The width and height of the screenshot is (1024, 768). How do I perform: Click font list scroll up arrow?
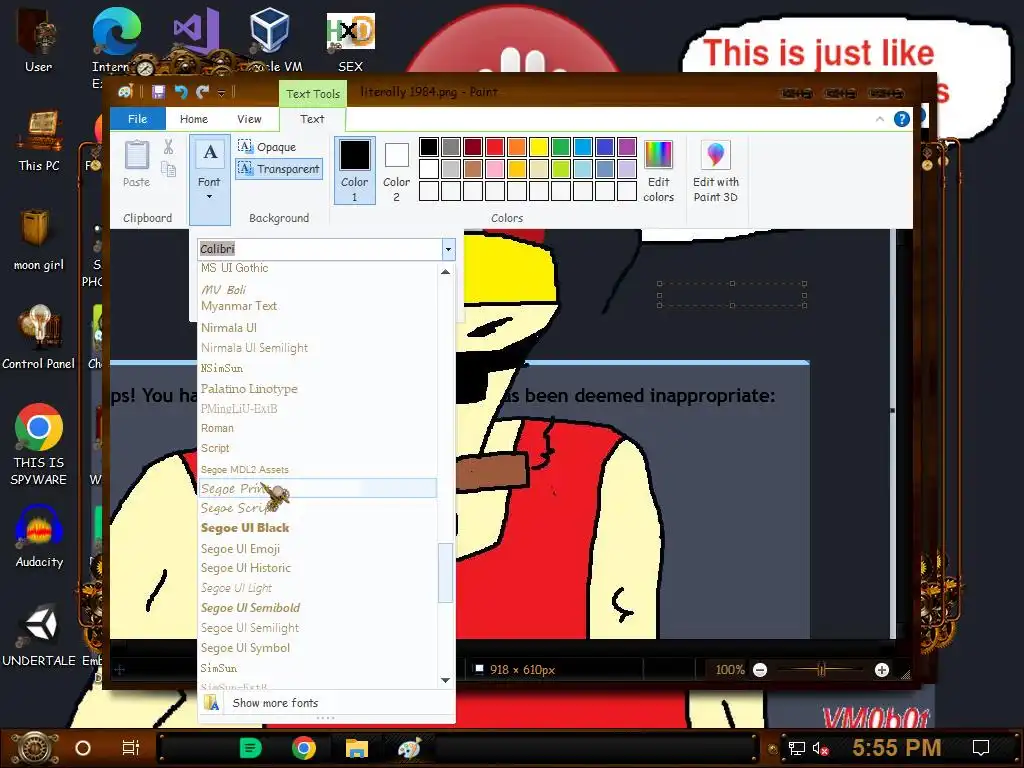(445, 272)
